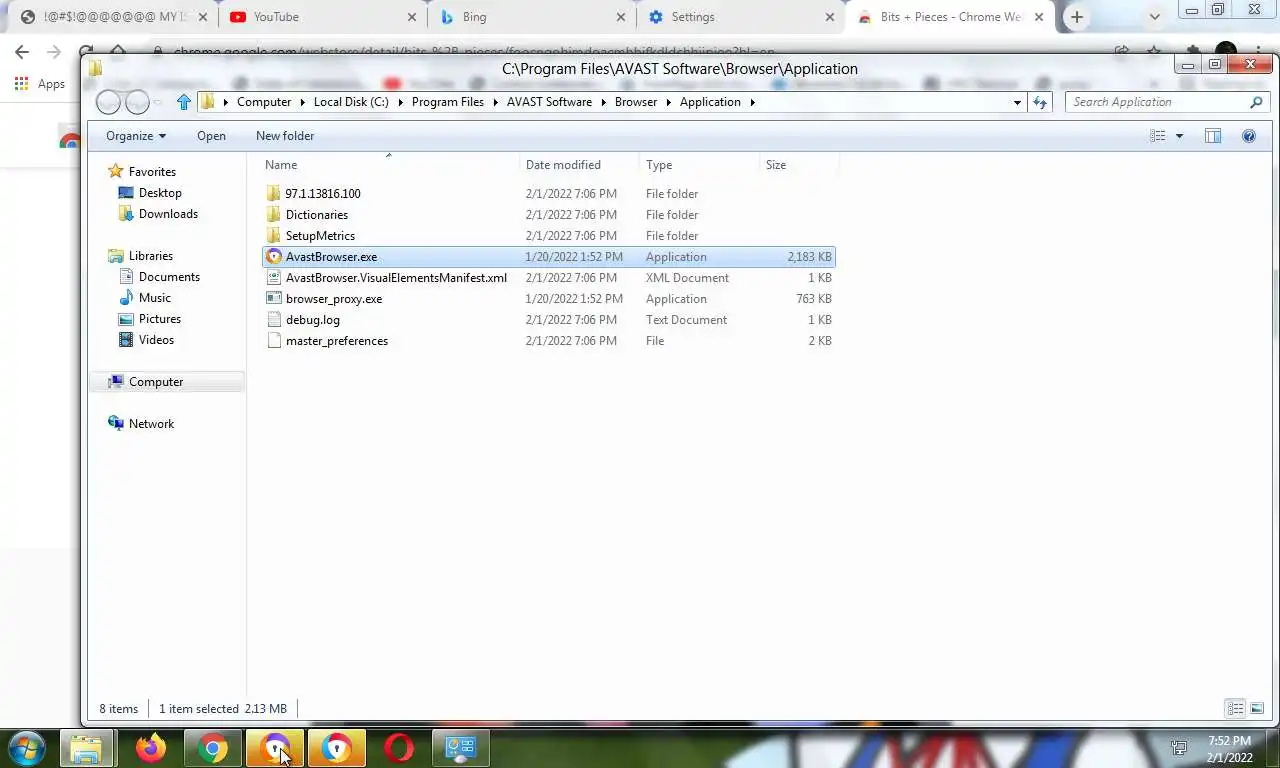The width and height of the screenshot is (1280, 768).
Task: Expand arrow after Computer in breadcrumb
Action: 301,102
